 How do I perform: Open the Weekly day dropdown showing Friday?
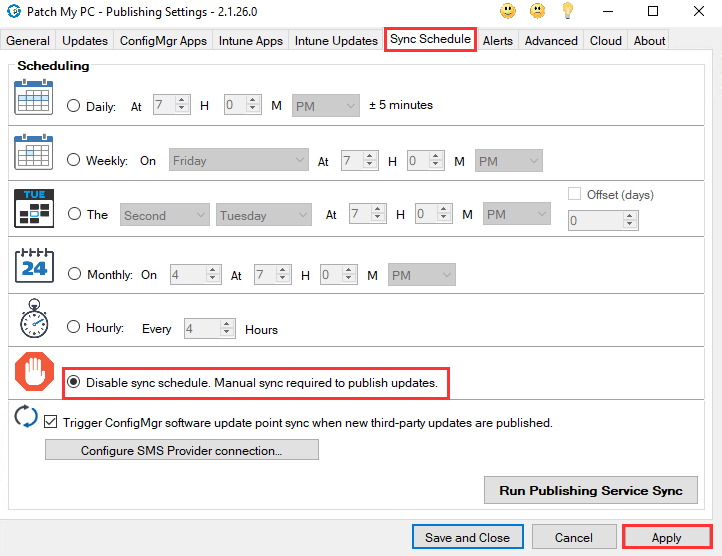239,160
